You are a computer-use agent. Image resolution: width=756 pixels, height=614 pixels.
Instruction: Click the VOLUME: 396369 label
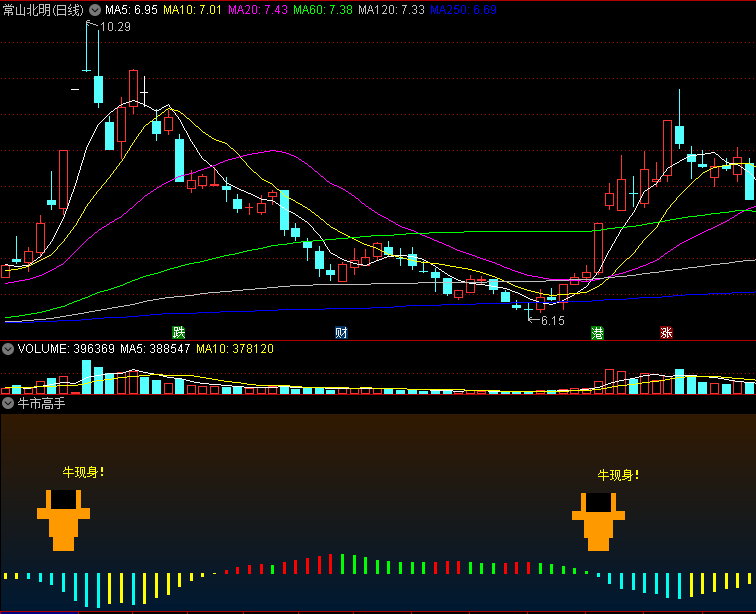click(66, 349)
